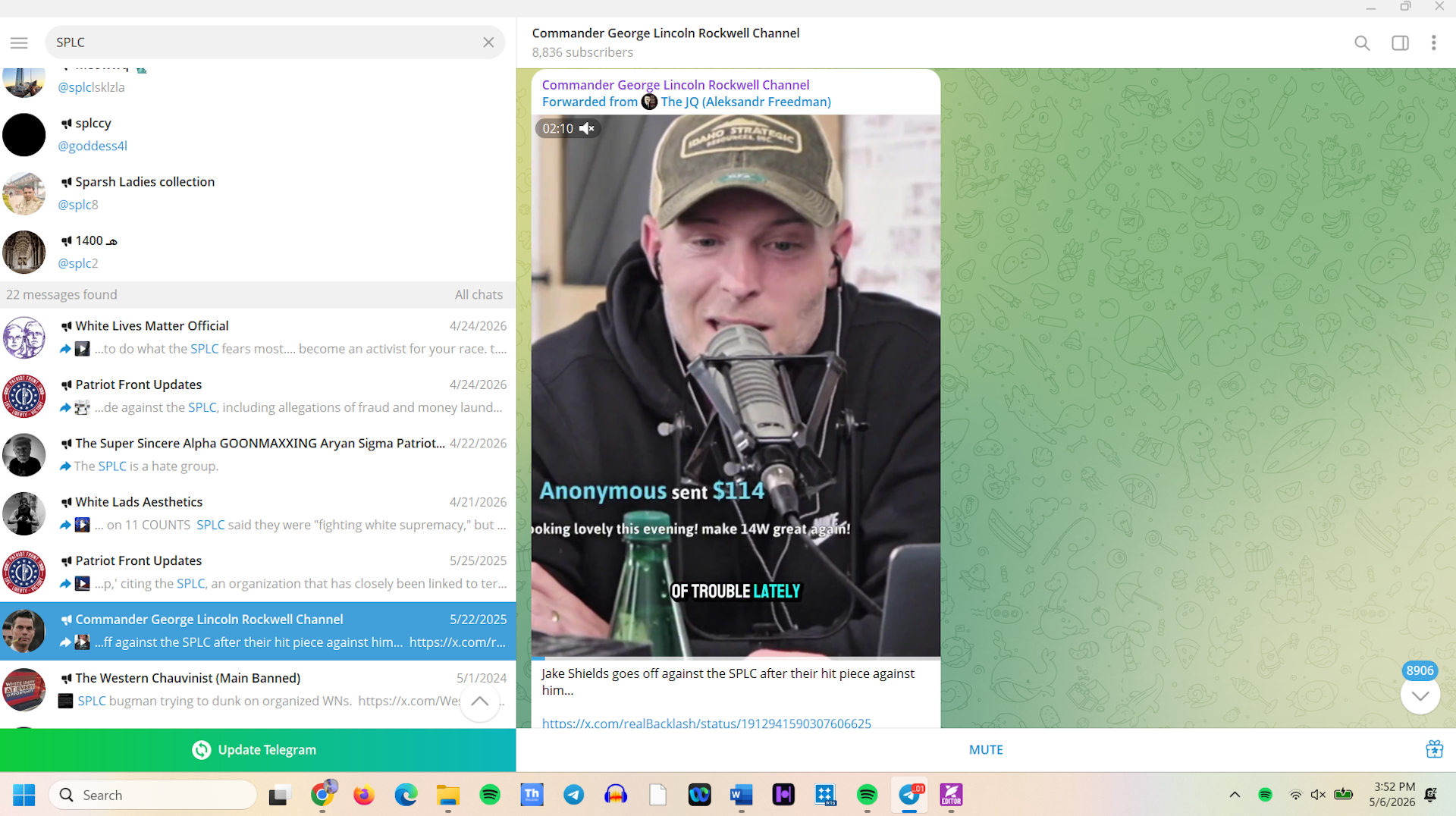Click the black splccy avatar
1456x816 pixels.
coord(24,135)
